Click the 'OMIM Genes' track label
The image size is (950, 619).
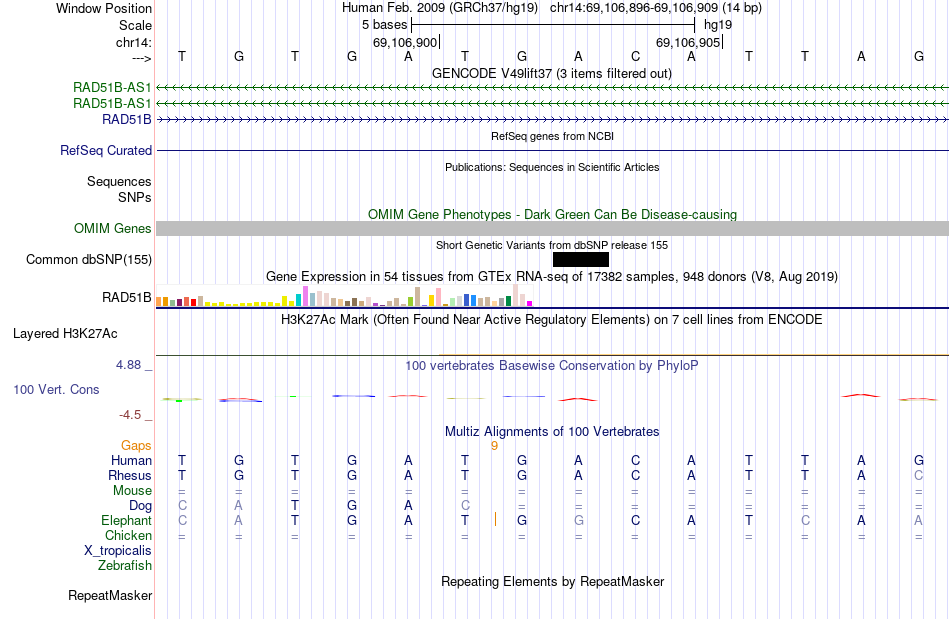coord(112,228)
